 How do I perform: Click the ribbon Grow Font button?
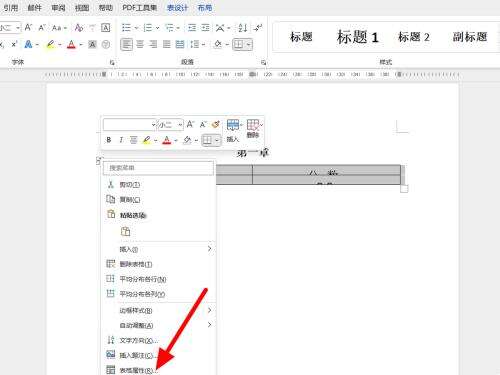tap(29, 28)
